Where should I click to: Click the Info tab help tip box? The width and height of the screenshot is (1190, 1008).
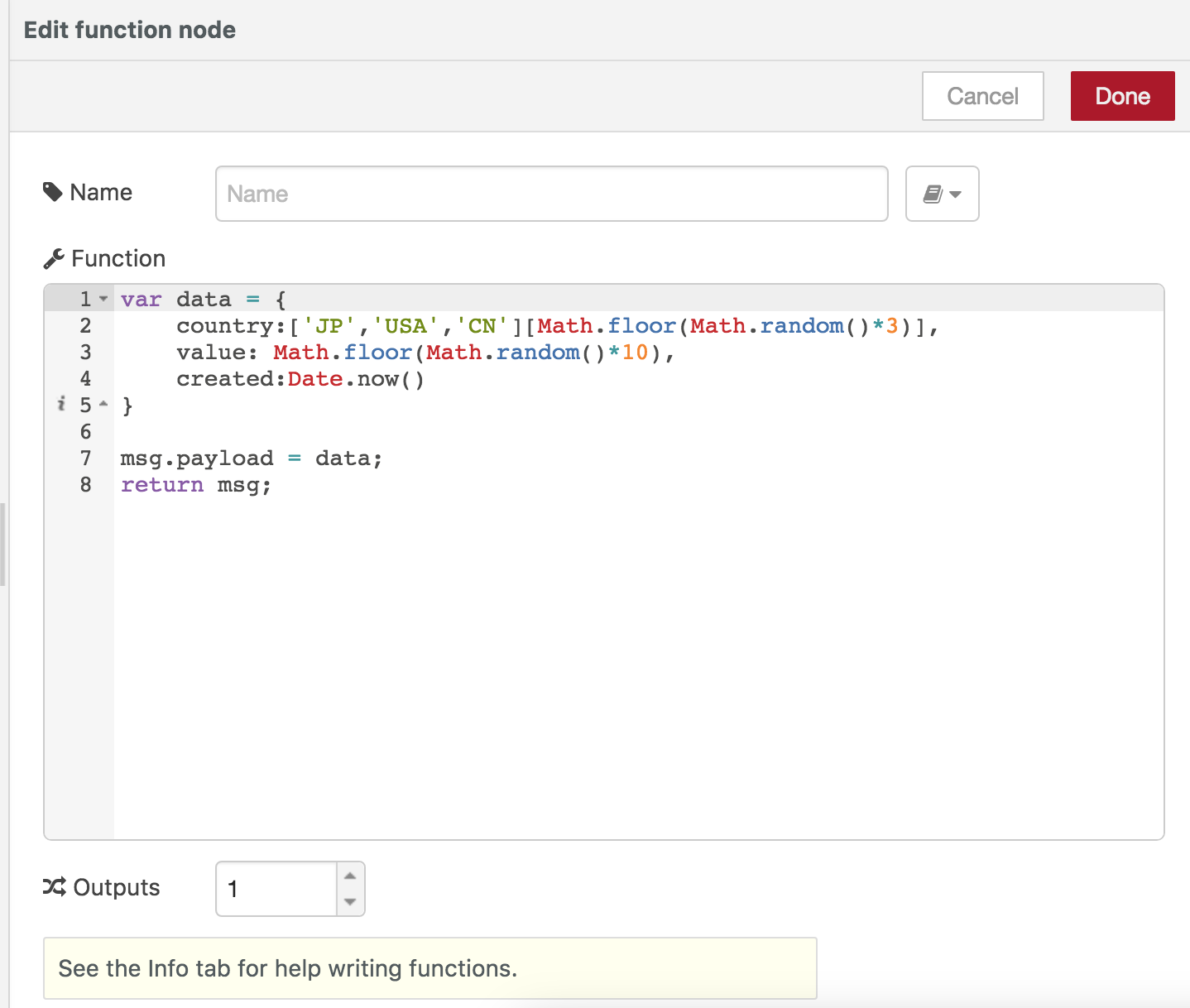click(429, 968)
